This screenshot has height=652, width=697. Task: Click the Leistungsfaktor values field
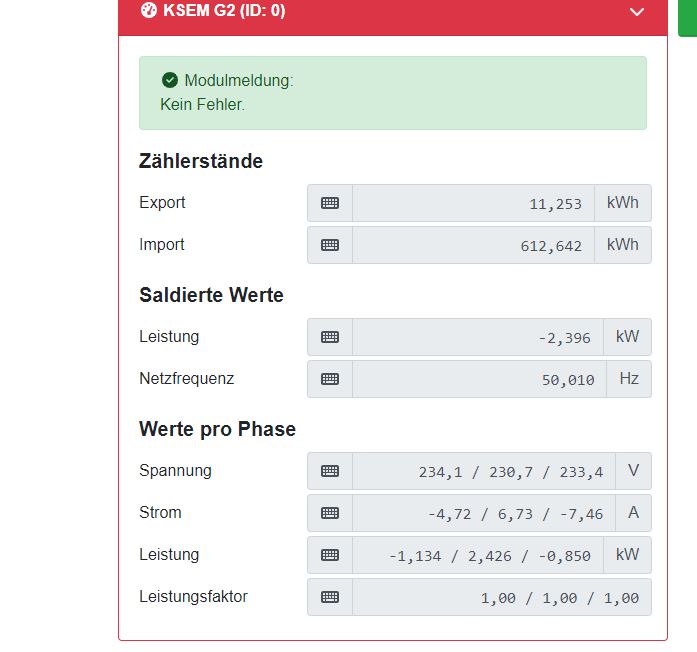coord(501,597)
